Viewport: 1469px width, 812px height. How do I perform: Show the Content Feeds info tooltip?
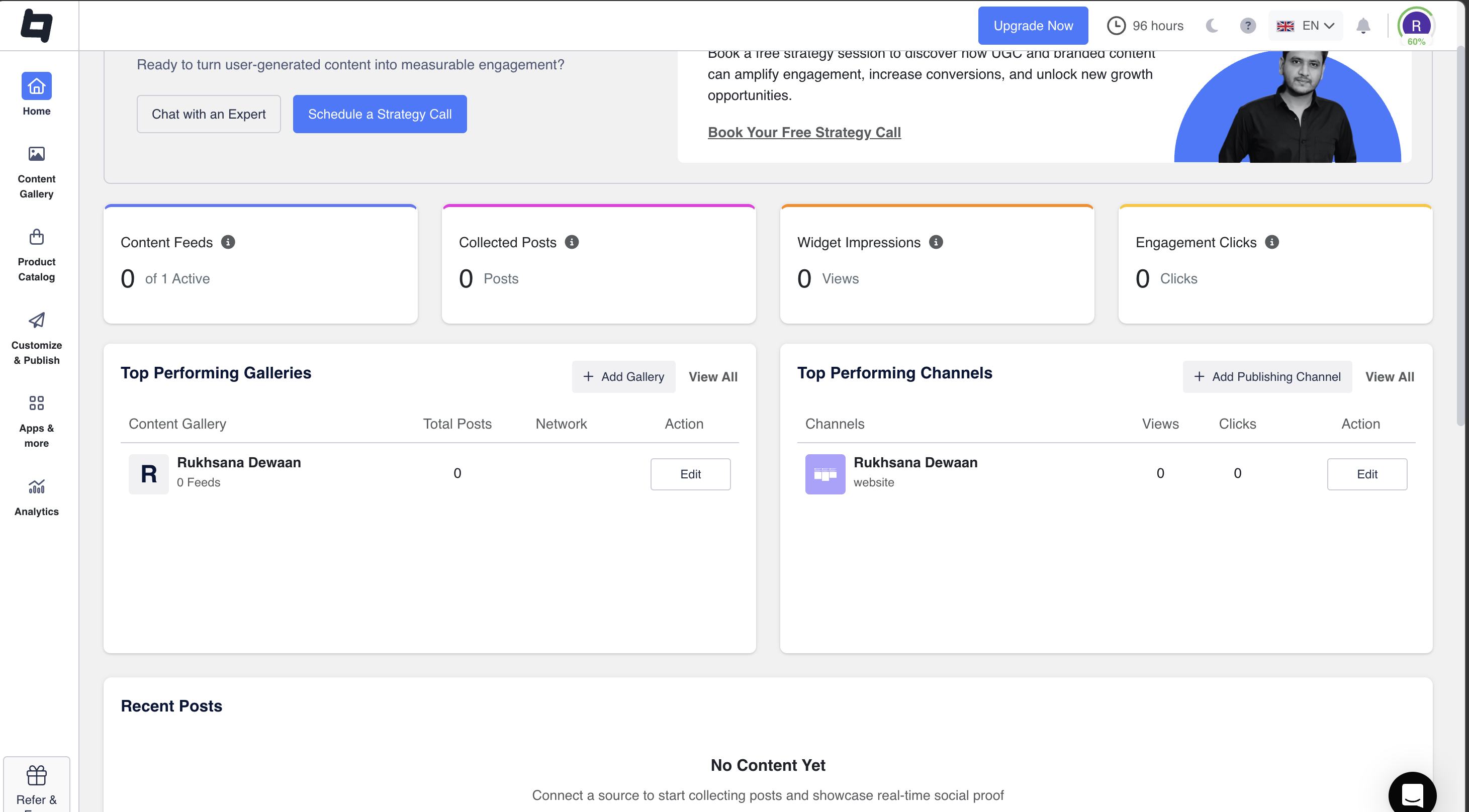228,242
